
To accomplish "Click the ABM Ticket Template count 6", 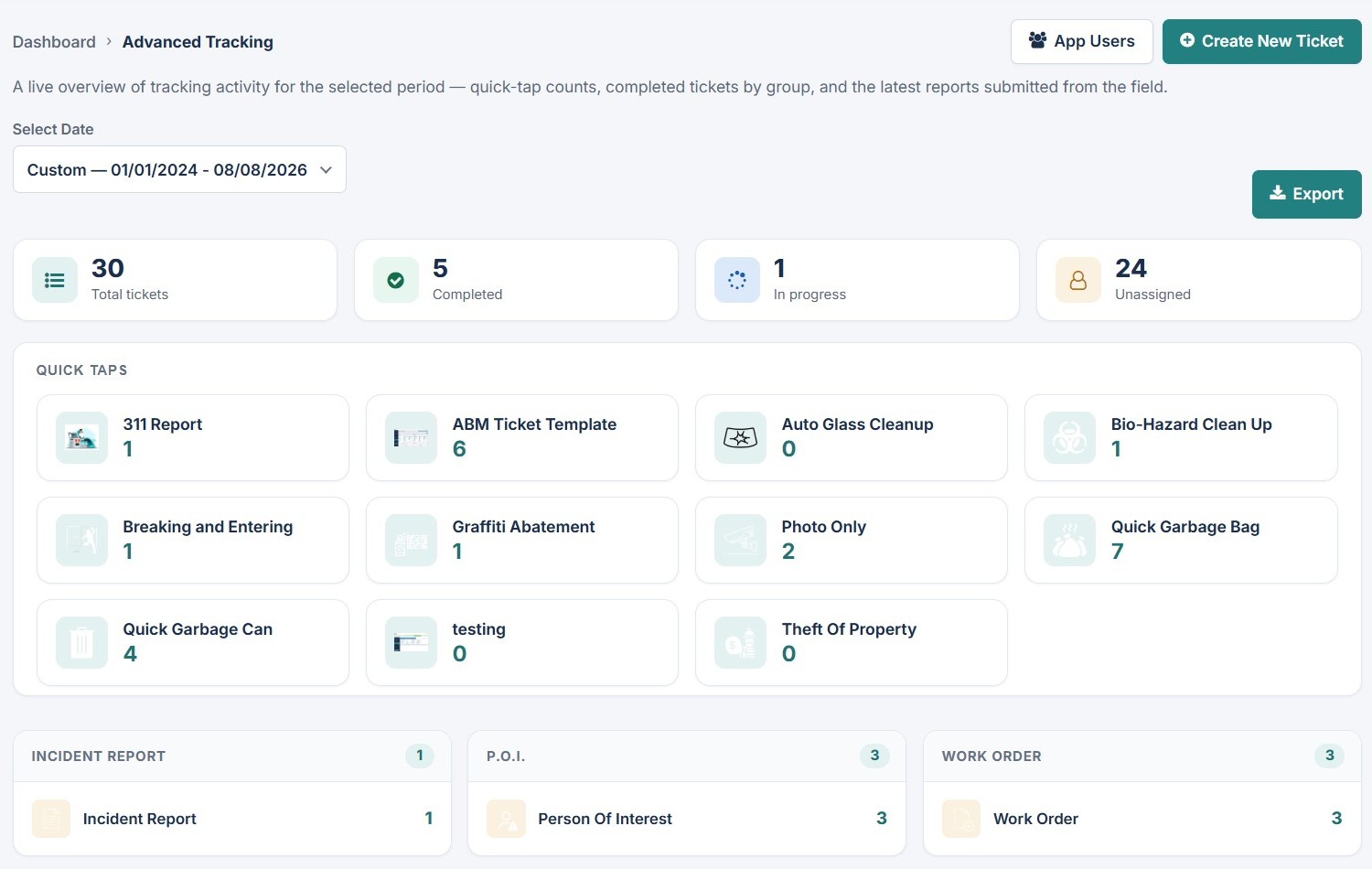I will point(459,449).
